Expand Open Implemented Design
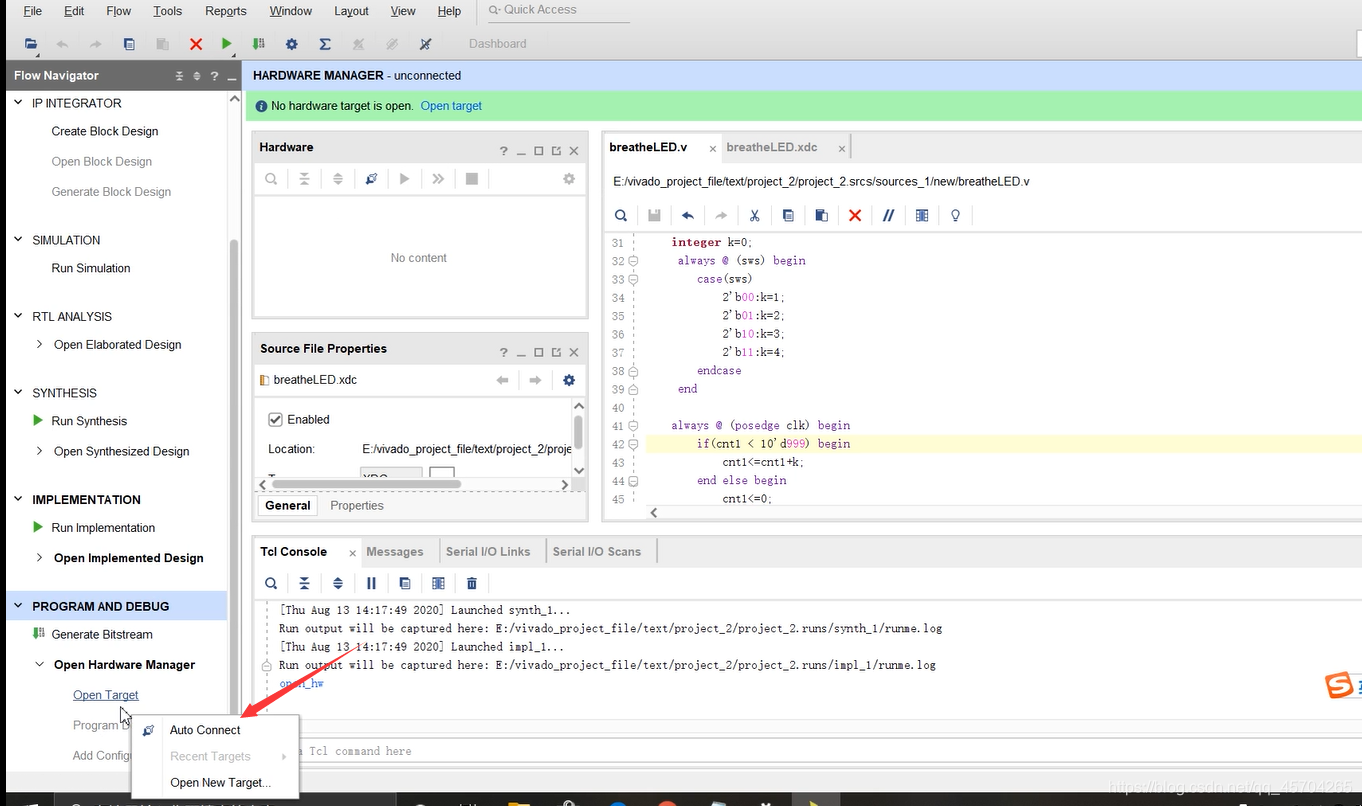This screenshot has width=1362, height=806. tap(39, 558)
